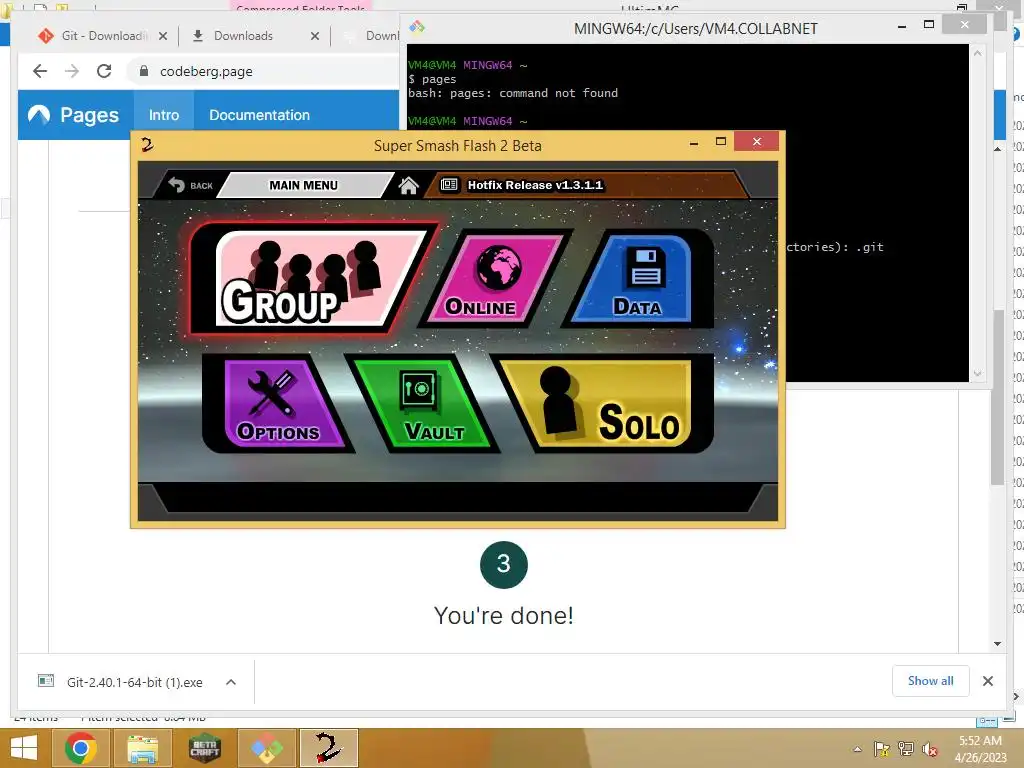Click the browser page scroll-down arrow
The width and height of the screenshot is (1024, 768).
coord(997,644)
